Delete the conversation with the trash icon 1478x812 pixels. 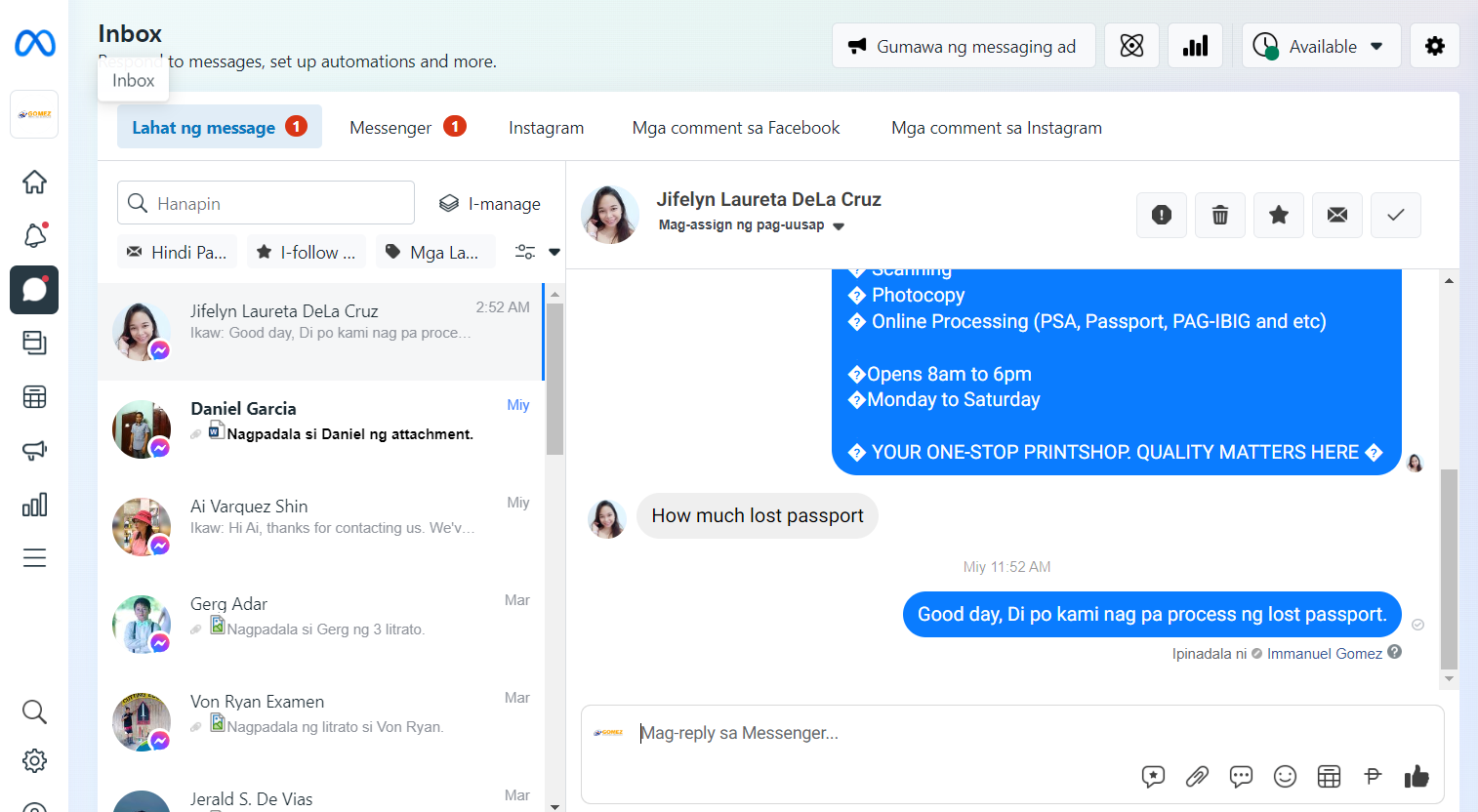coord(1220,215)
